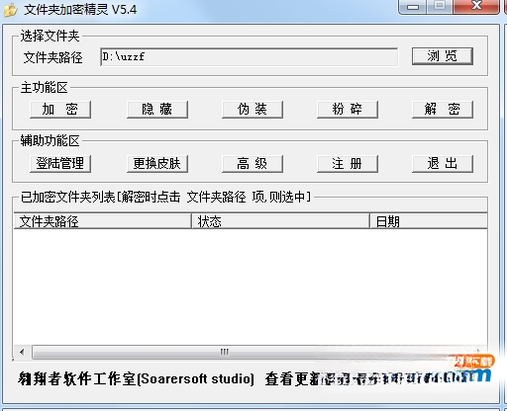This screenshot has height=411, width=507.
Task: Minimize the 文件夹加密精灵 window
Action: tap(413, 7)
